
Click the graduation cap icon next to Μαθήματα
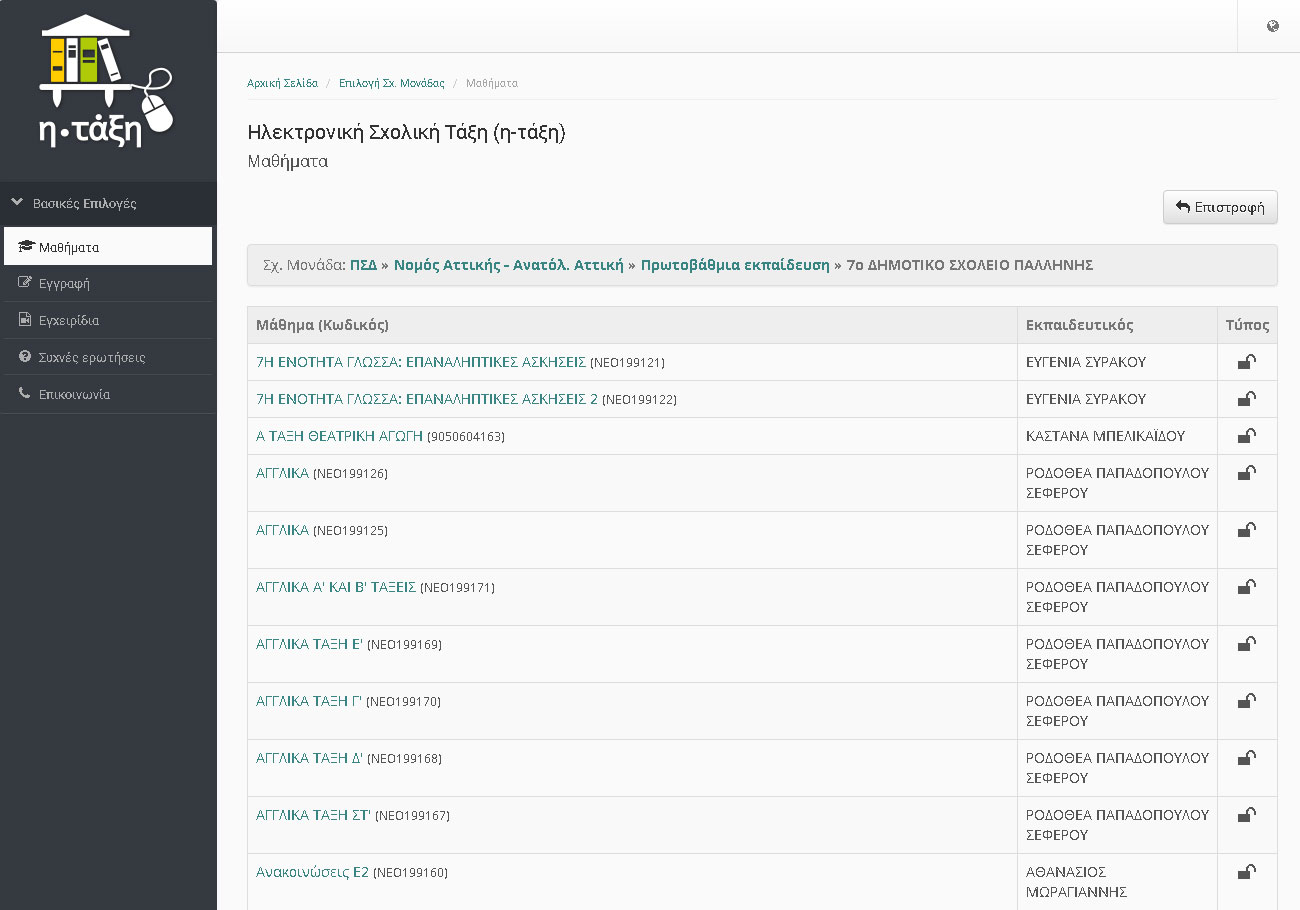(26, 247)
